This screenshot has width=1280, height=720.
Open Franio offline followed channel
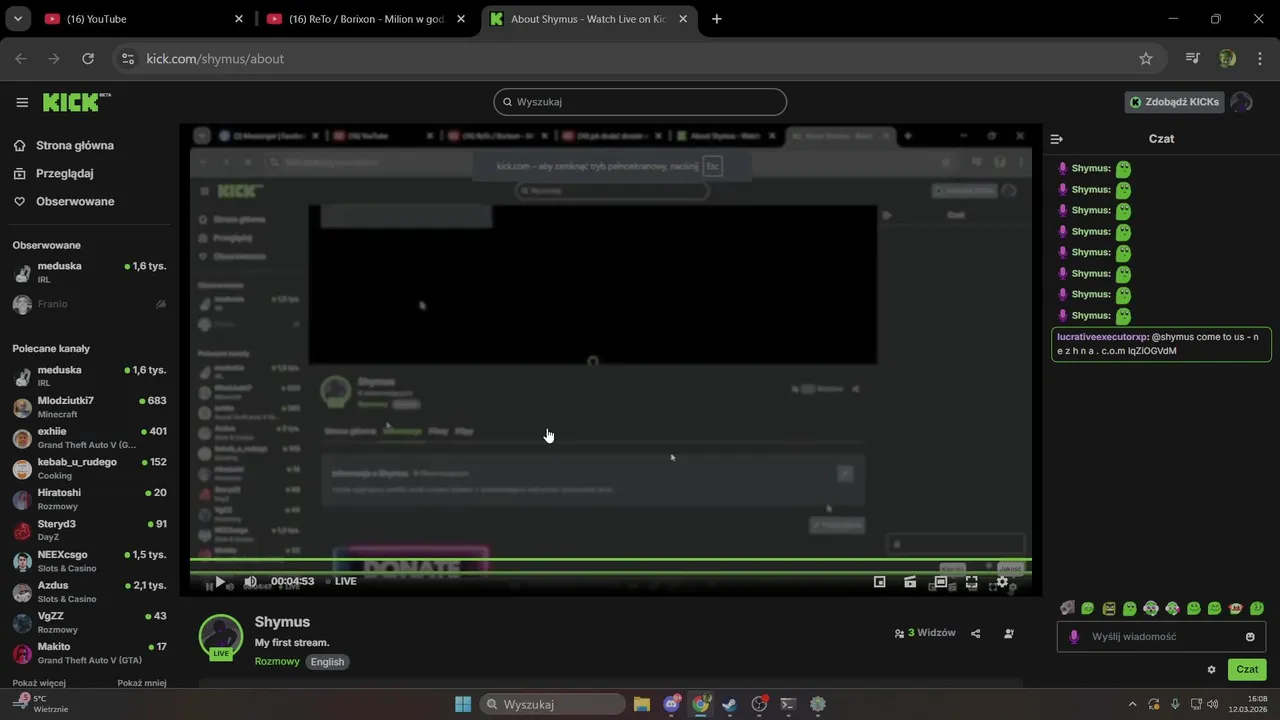tap(89, 304)
